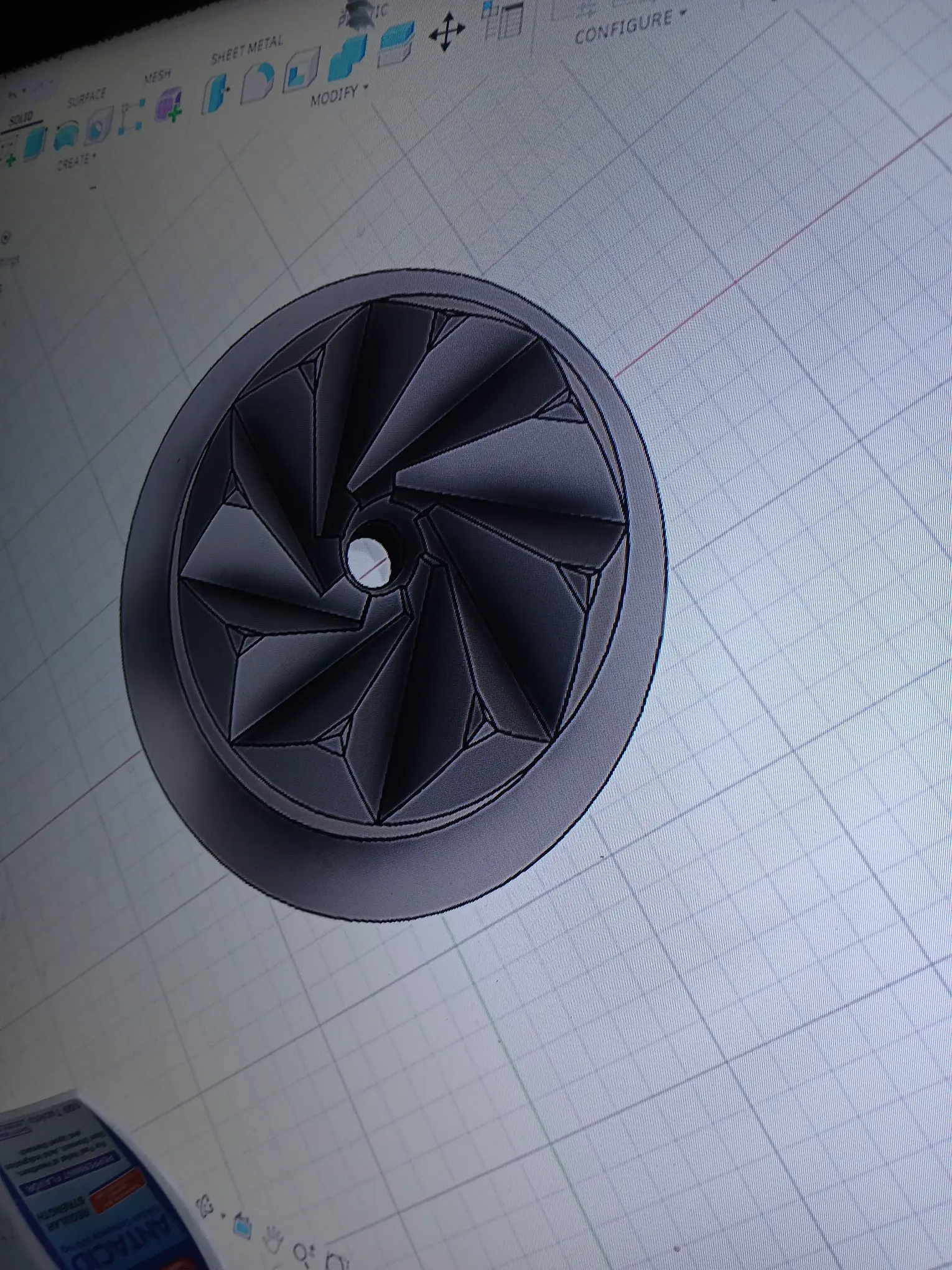Click the purple Create Form icon

point(170,104)
